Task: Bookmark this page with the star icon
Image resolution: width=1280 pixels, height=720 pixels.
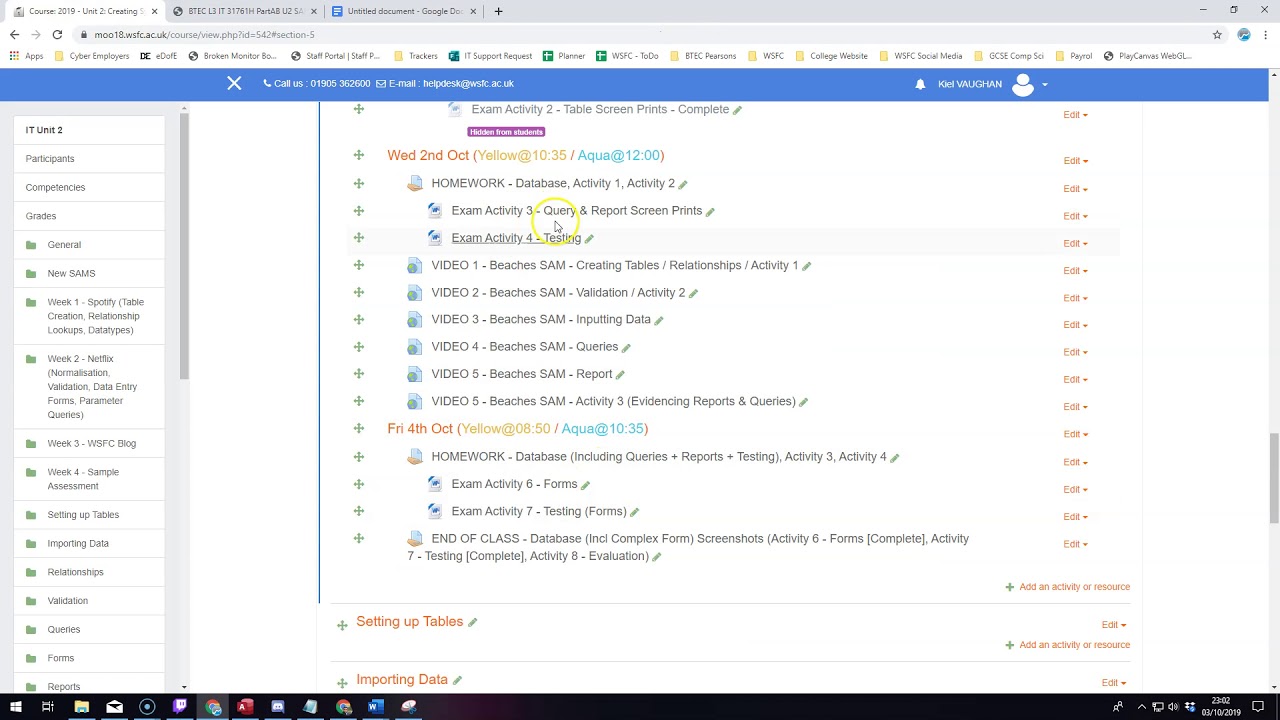Action: tap(1217, 34)
